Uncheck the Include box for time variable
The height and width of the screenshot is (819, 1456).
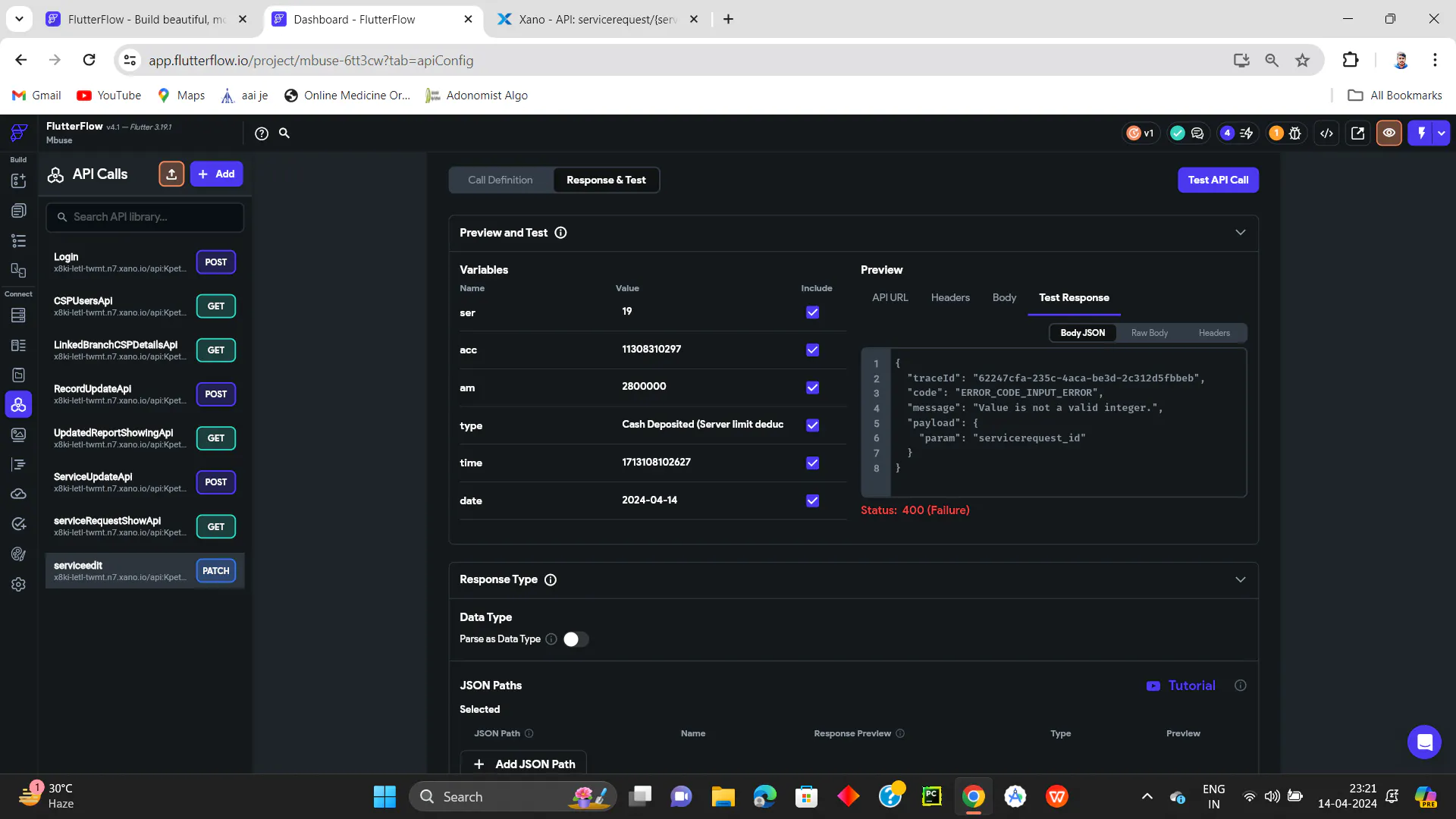point(812,463)
